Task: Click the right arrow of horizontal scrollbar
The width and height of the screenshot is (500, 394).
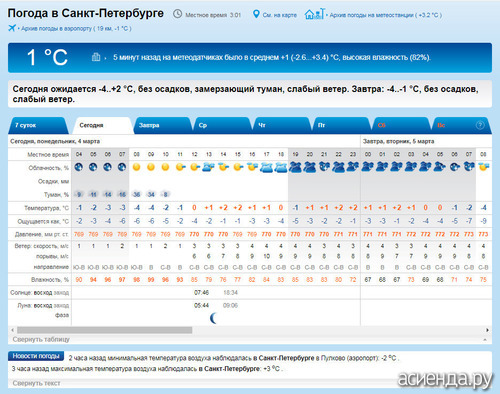Action: coord(487,330)
